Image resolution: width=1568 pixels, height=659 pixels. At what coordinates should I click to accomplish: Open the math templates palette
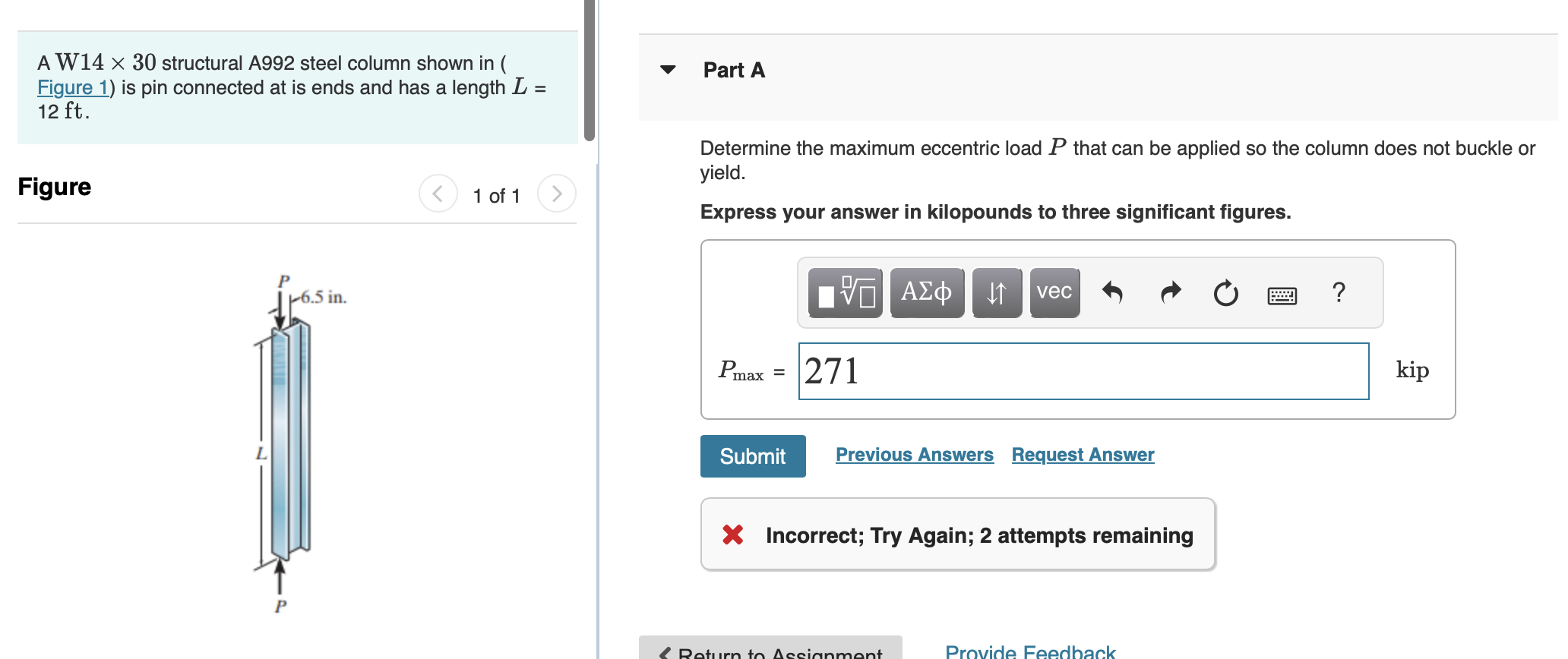tap(845, 293)
